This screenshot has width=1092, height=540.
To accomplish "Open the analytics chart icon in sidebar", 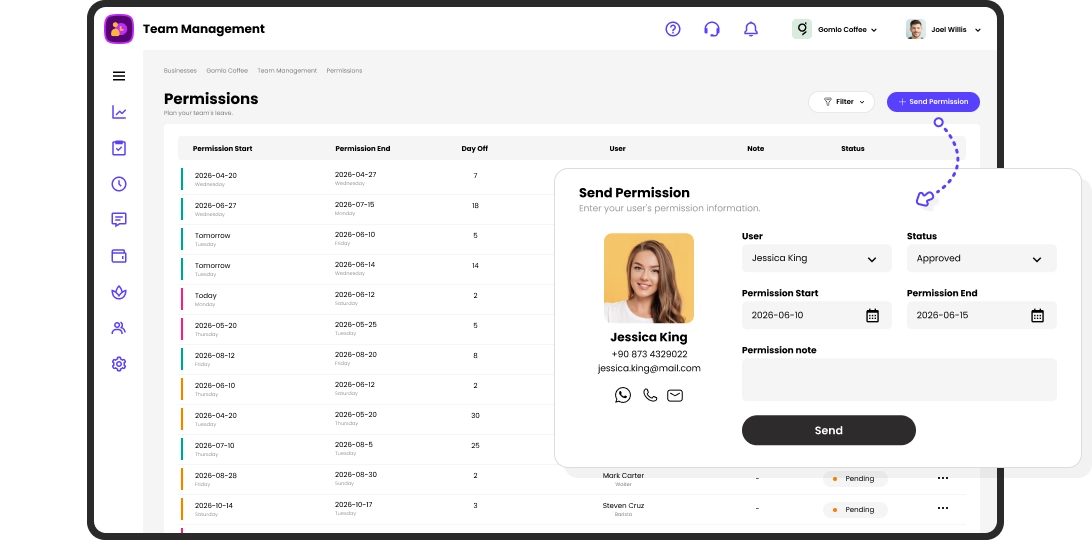I will click(x=119, y=112).
